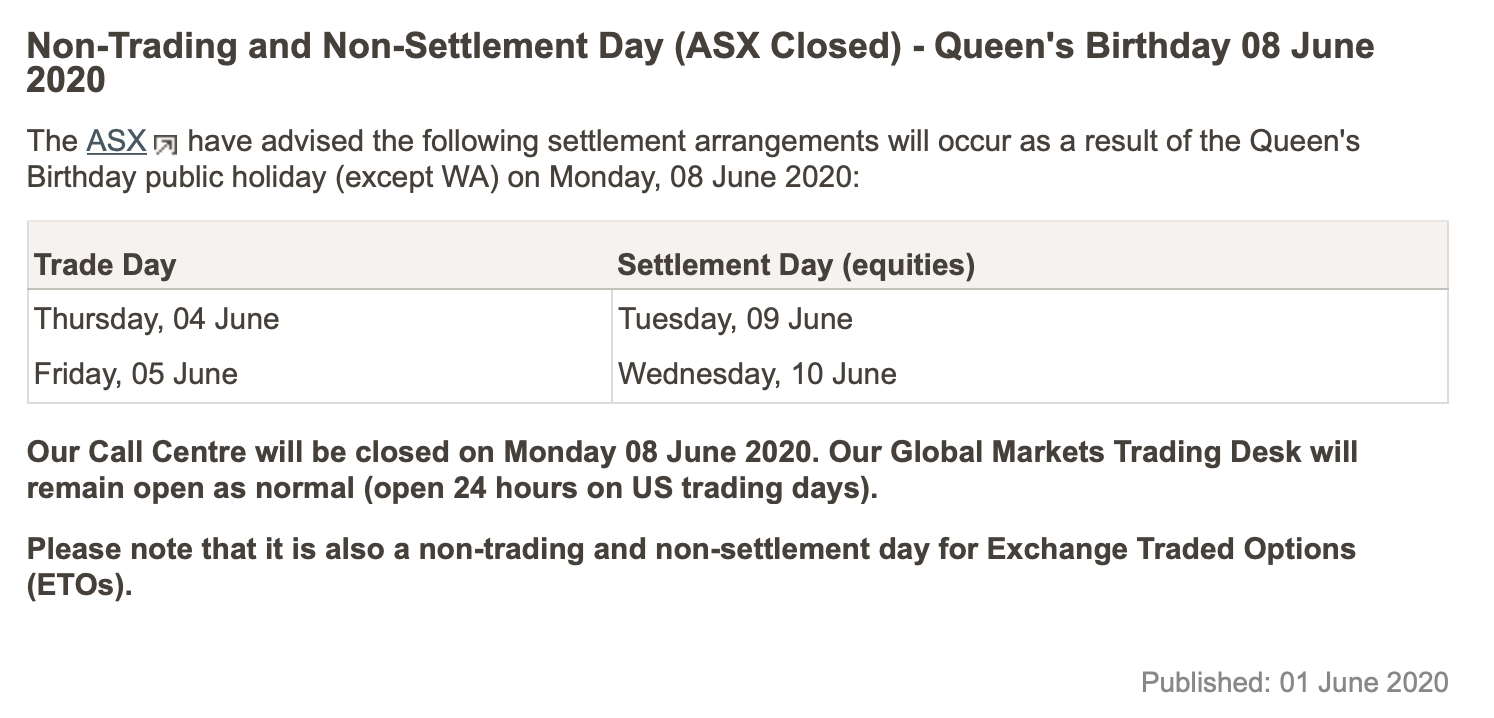Click 'open 24 hours on US trading days'
Image resolution: width=1494 pixels, height=718 pixels.
655,490
